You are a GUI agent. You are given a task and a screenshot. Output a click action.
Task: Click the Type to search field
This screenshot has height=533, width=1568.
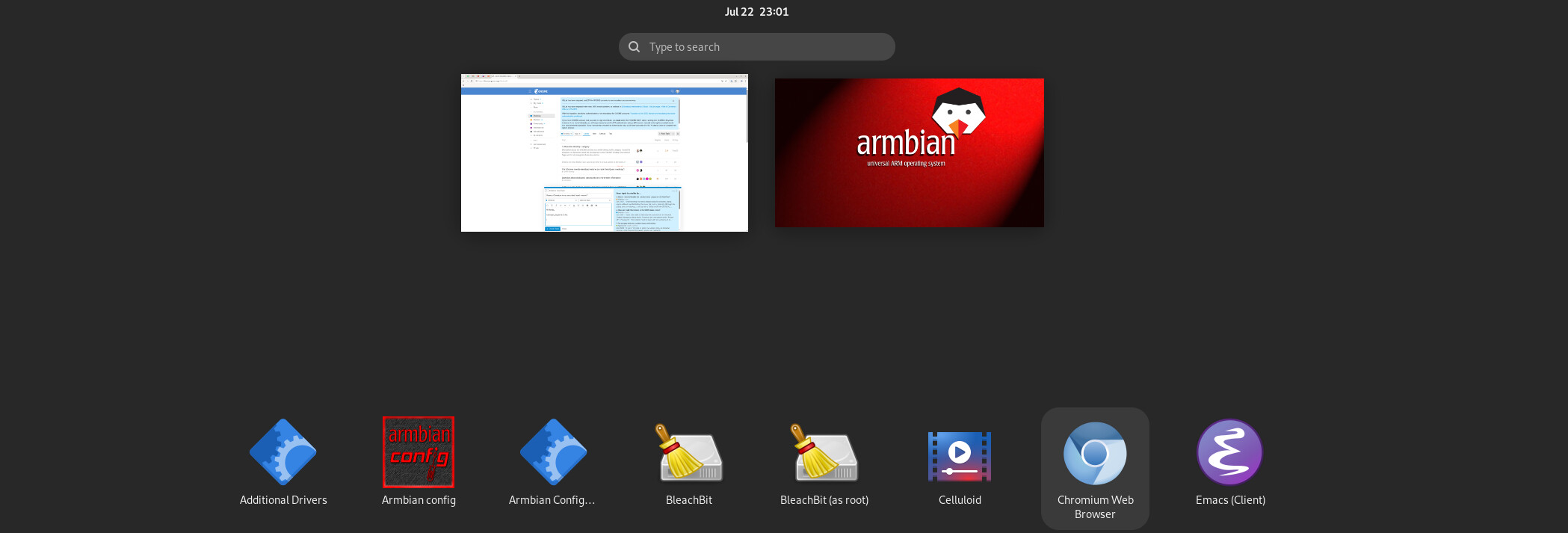click(757, 46)
